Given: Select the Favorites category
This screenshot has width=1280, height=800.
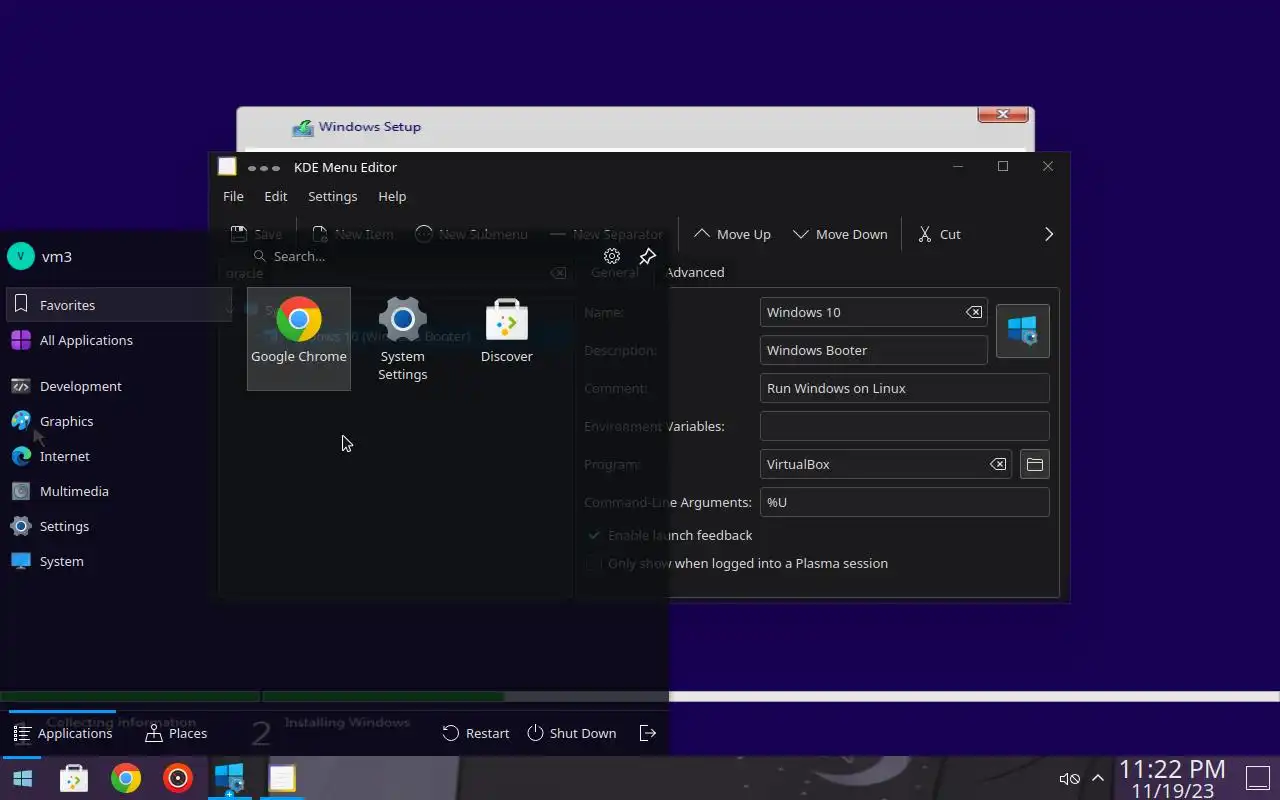Looking at the screenshot, I should click(118, 305).
